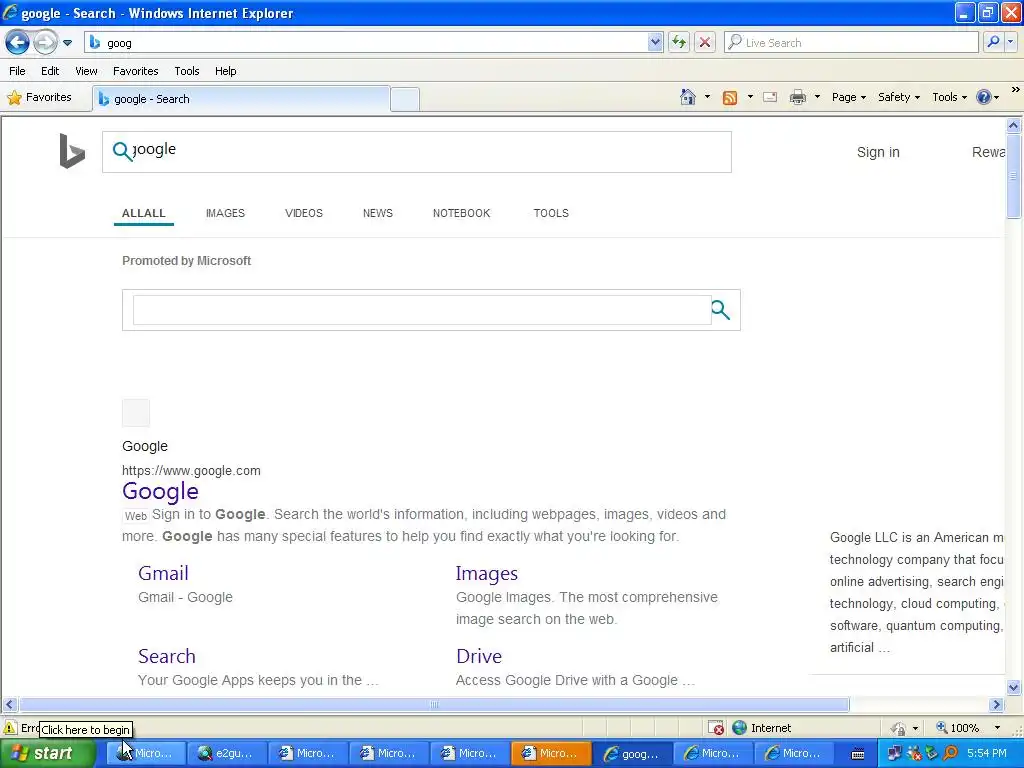This screenshot has height=768, width=1024.
Task: Select the google - Search tab
Action: [242, 99]
